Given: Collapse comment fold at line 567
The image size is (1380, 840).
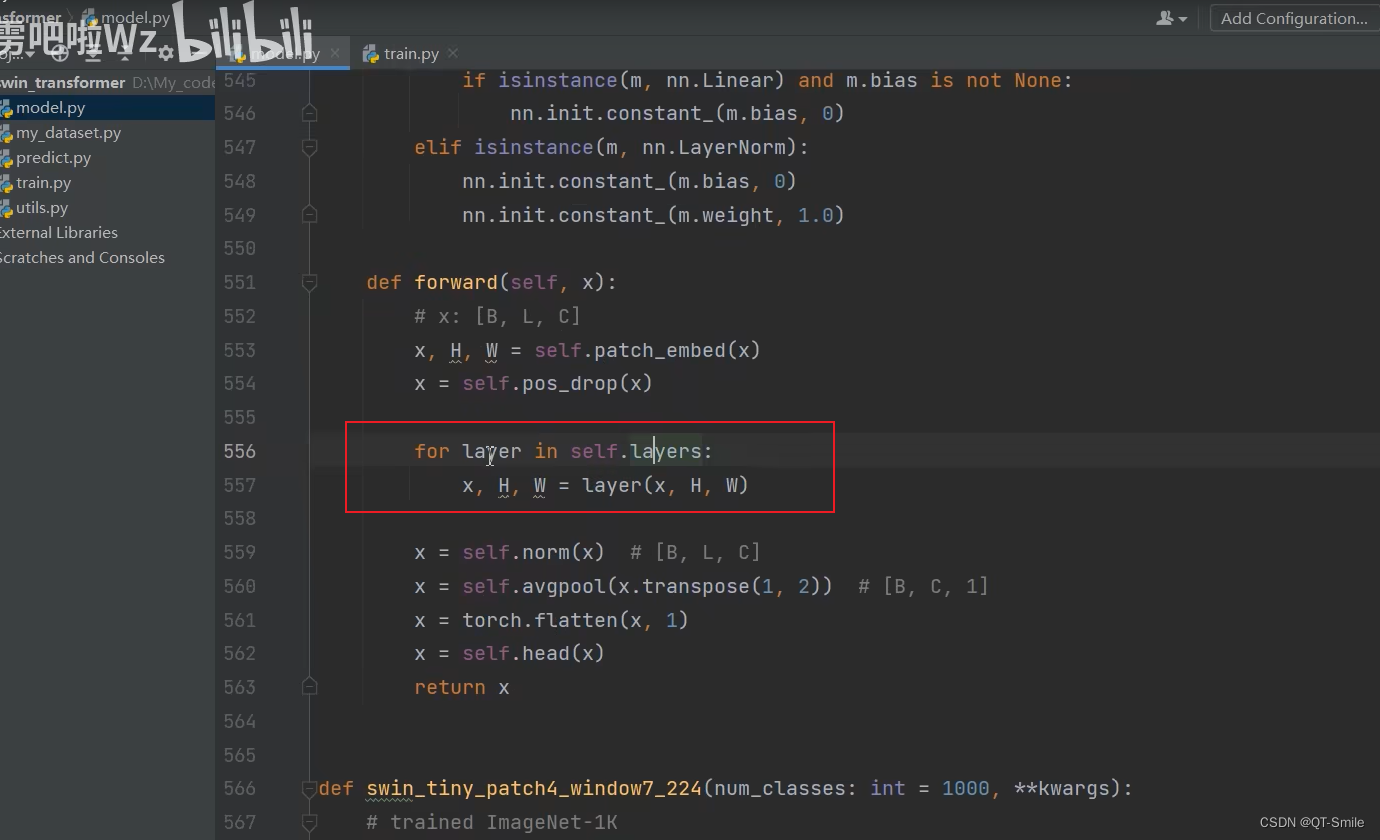Looking at the screenshot, I should (309, 822).
